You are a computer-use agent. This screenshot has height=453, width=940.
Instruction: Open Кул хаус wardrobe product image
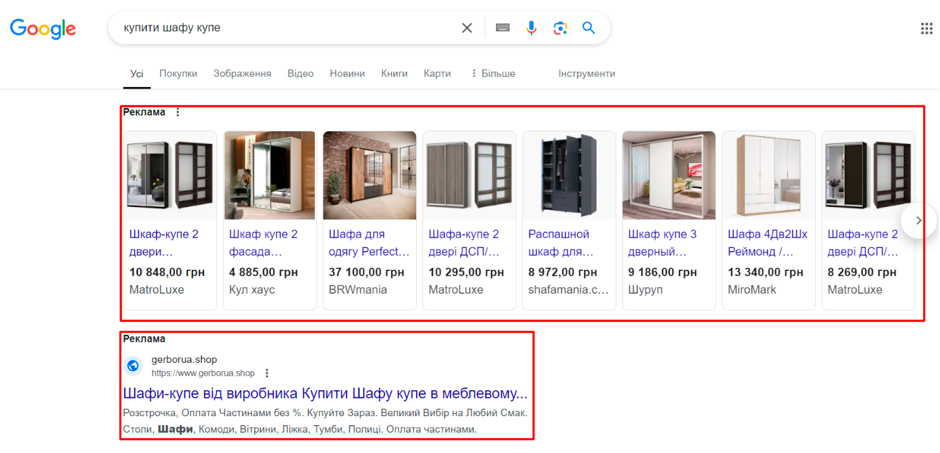pyautogui.click(x=270, y=175)
